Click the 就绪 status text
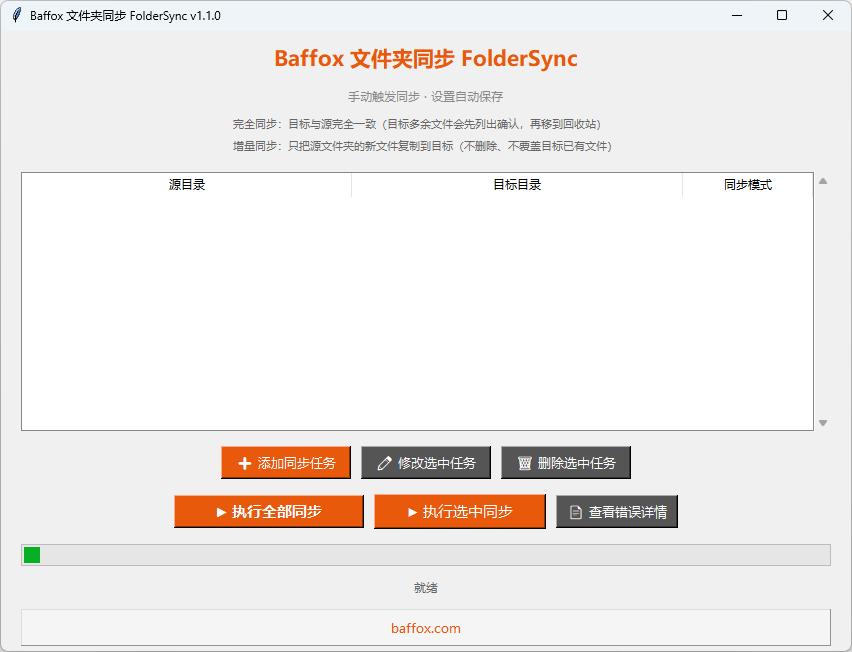 426,588
